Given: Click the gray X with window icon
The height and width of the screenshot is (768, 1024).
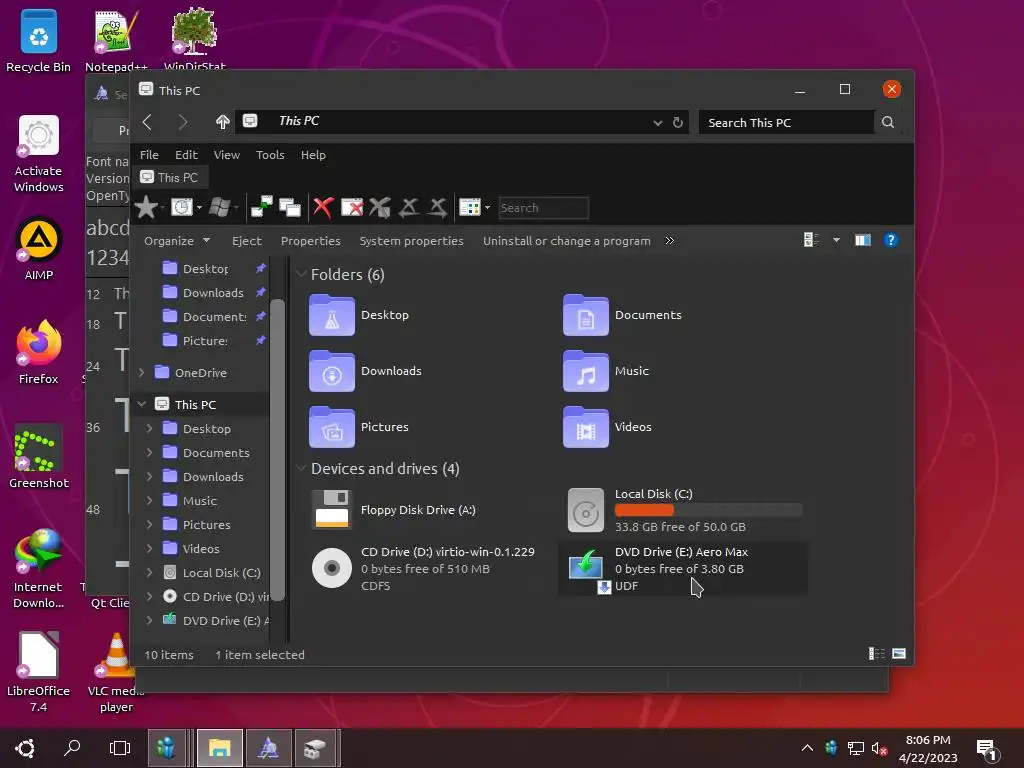Looking at the screenshot, I should [379, 208].
